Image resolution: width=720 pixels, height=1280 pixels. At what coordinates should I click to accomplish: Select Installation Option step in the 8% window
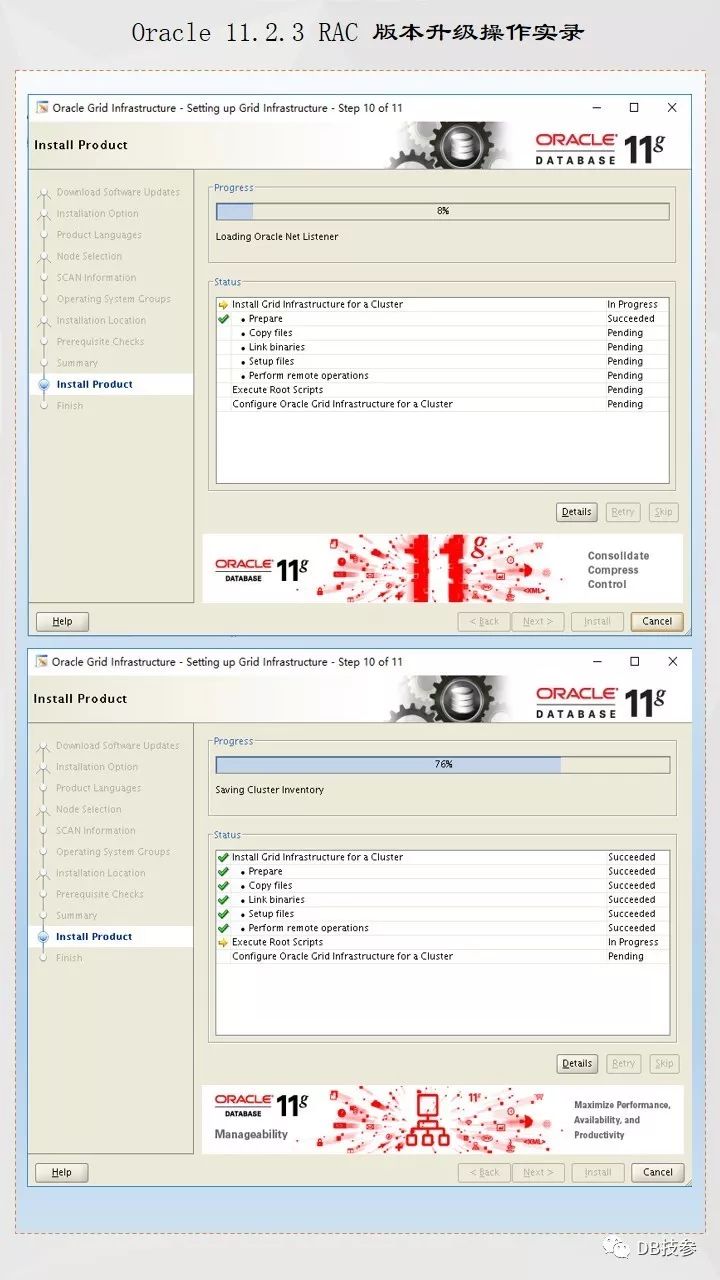click(97, 214)
